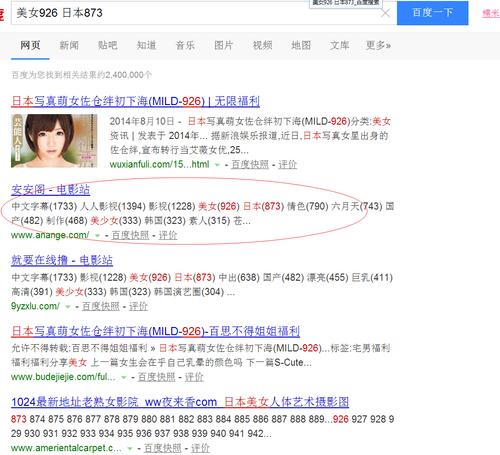
Task: Go to the 知道 tab
Action: 146,45
